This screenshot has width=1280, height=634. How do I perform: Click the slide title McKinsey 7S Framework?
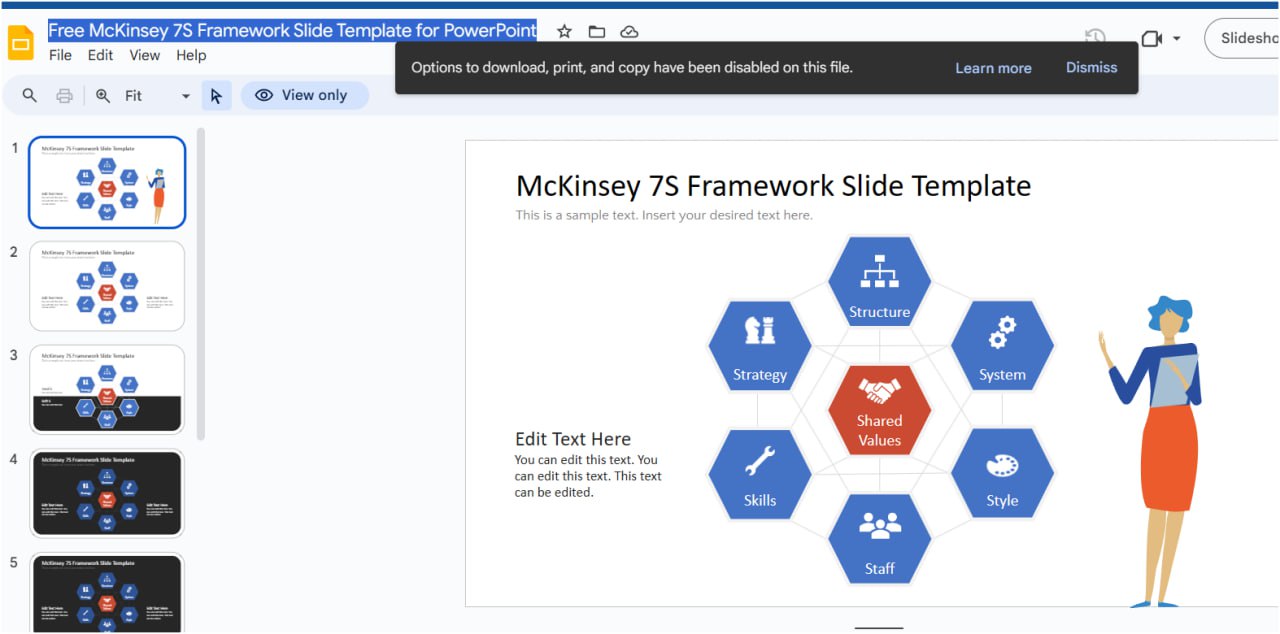(x=773, y=185)
